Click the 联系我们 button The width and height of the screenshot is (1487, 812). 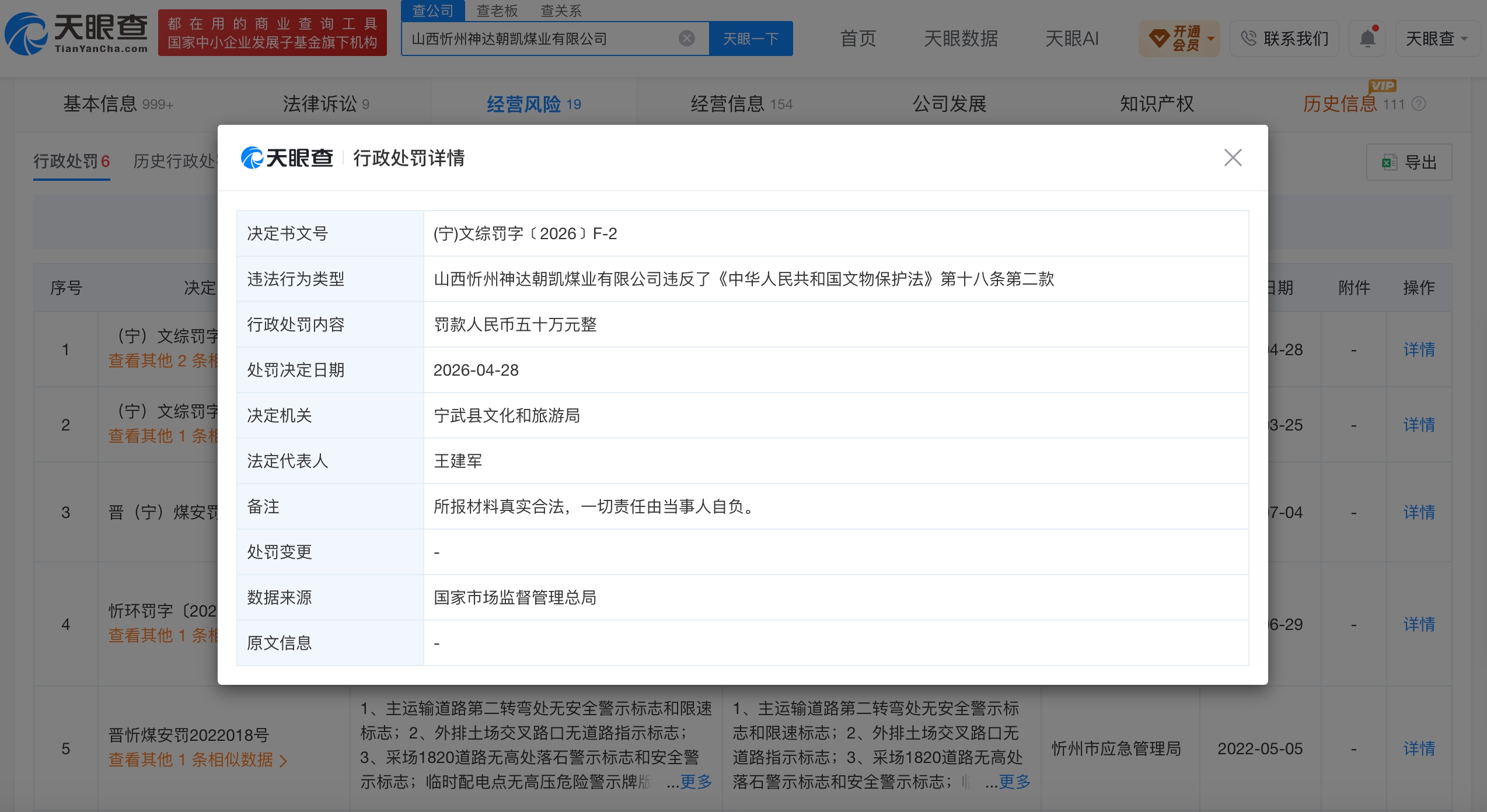(x=1284, y=38)
